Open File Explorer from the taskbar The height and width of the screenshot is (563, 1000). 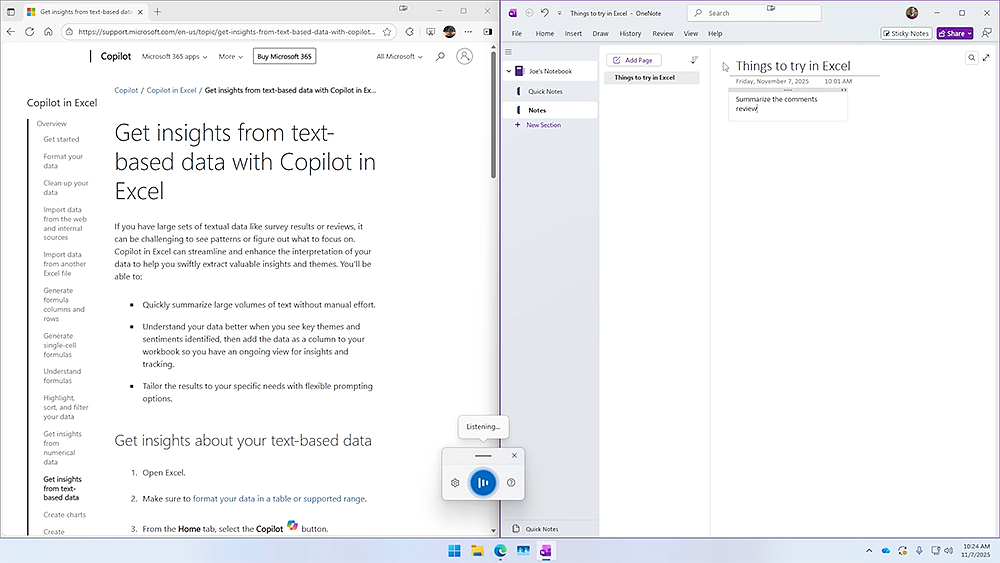pos(478,551)
